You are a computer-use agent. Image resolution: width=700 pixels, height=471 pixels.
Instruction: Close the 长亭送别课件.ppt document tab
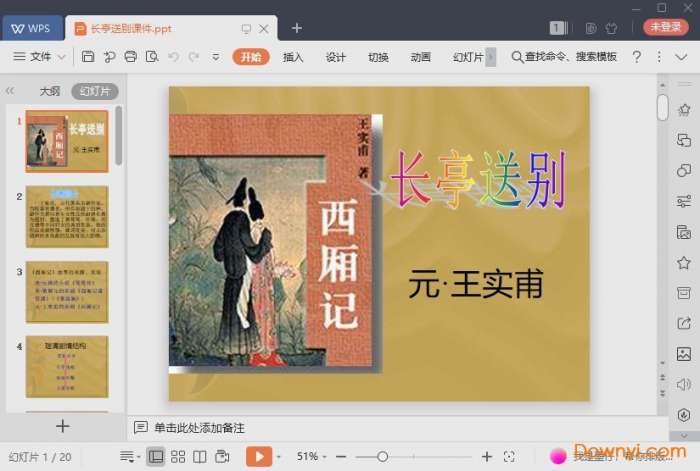(264, 29)
